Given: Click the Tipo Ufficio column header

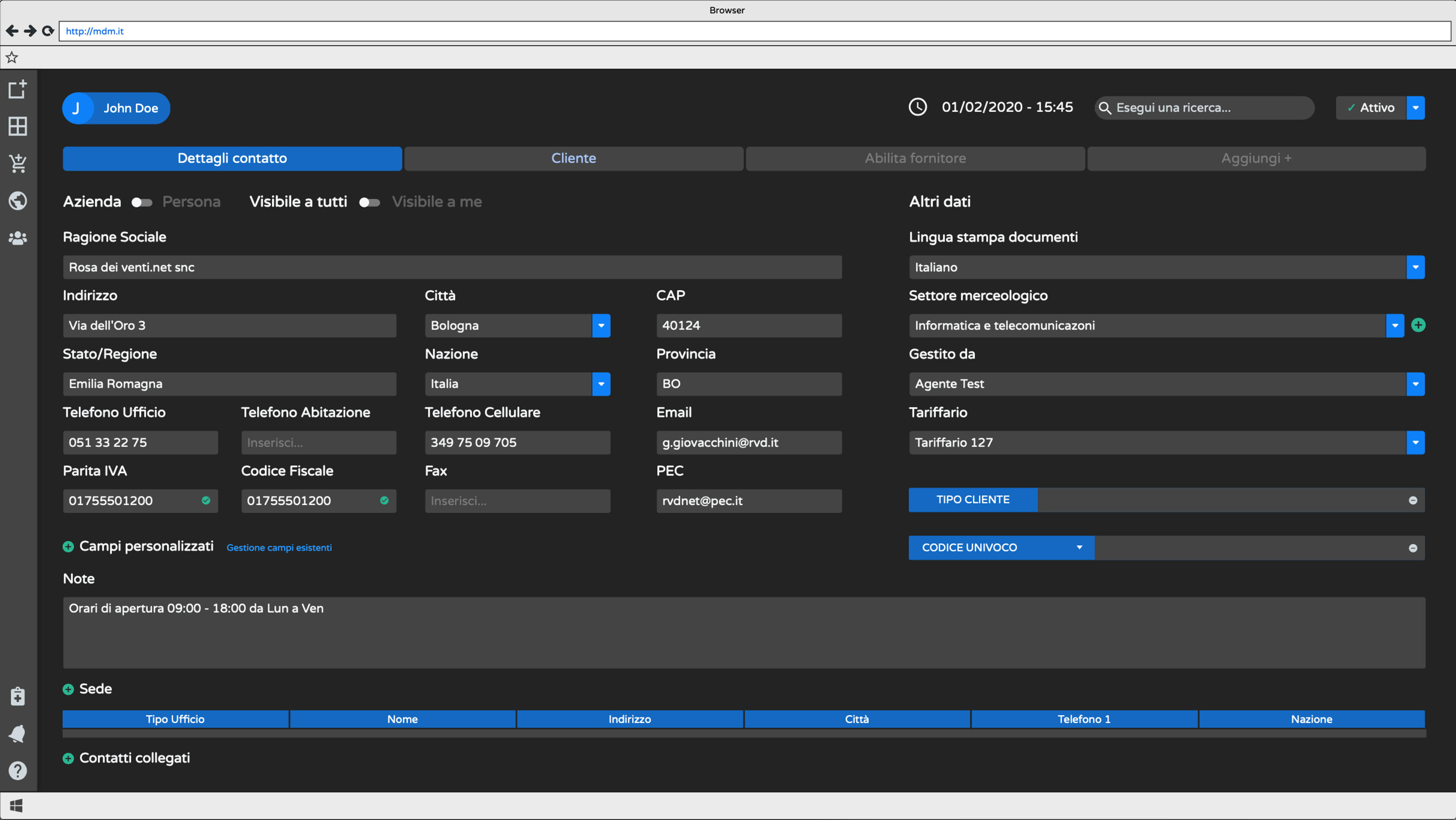Looking at the screenshot, I should coord(175,719).
